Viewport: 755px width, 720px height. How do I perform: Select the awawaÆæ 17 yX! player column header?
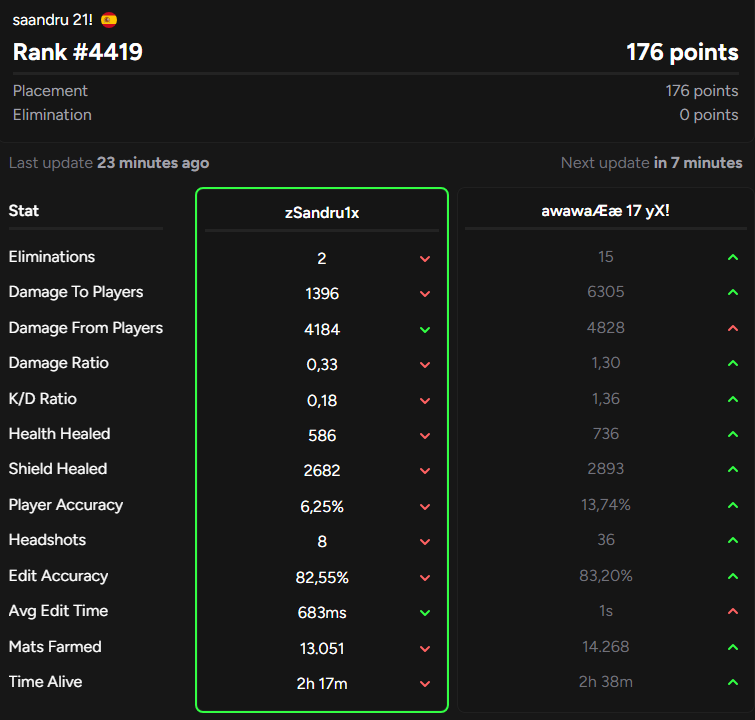click(x=605, y=210)
